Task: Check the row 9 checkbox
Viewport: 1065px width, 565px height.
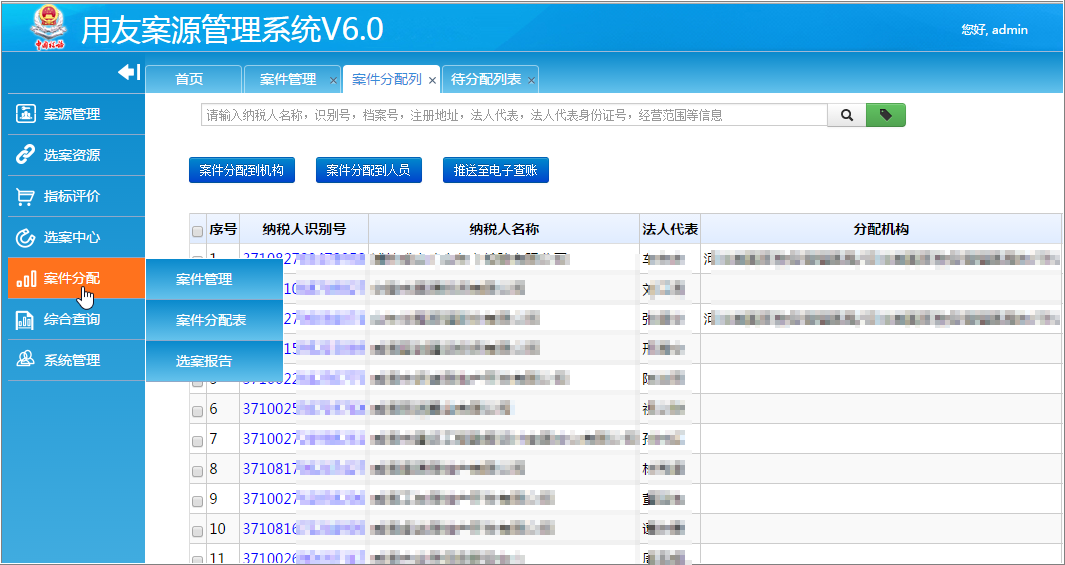Action: (198, 501)
